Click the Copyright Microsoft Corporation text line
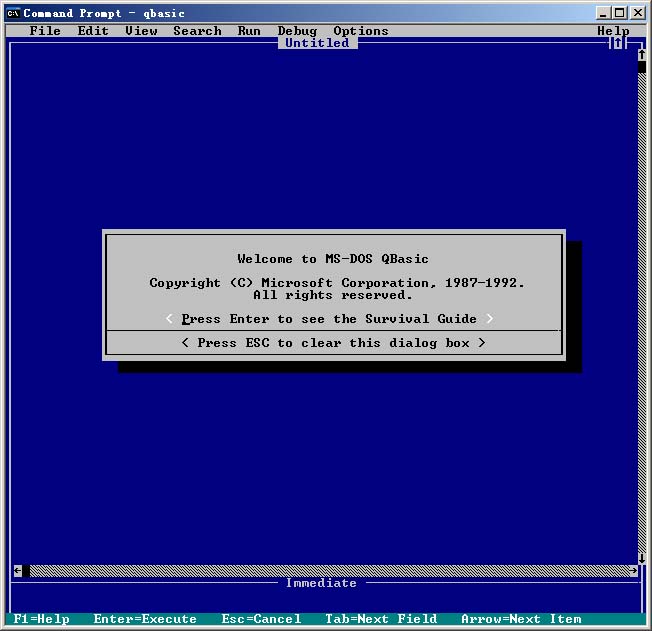 [x=337, y=283]
